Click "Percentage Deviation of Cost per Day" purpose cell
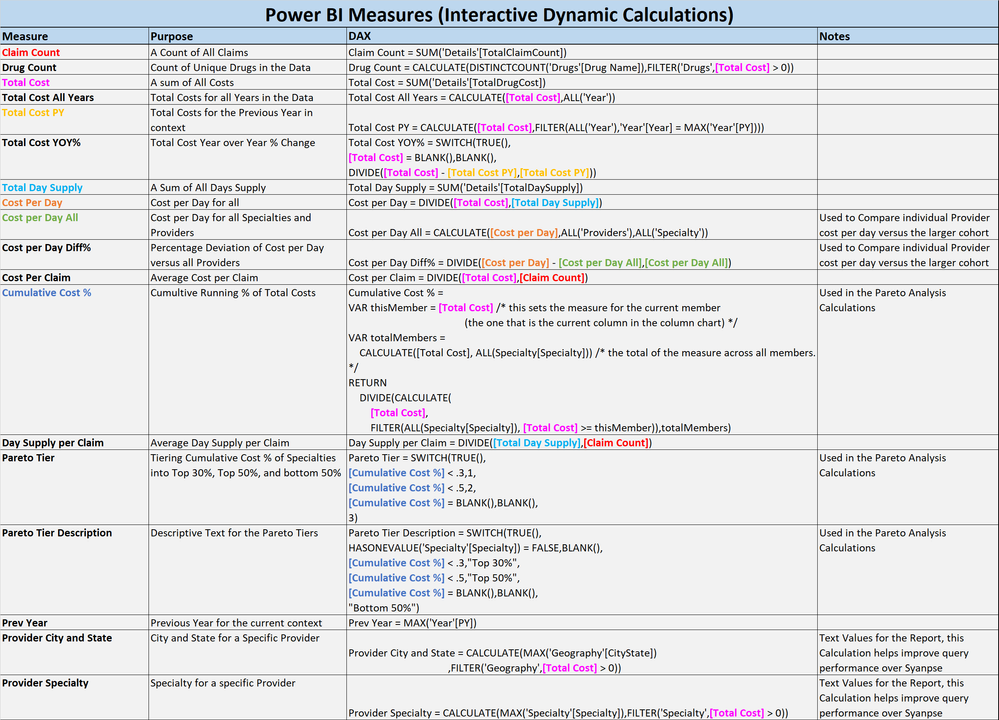This screenshot has height=720, width=999. [248, 255]
